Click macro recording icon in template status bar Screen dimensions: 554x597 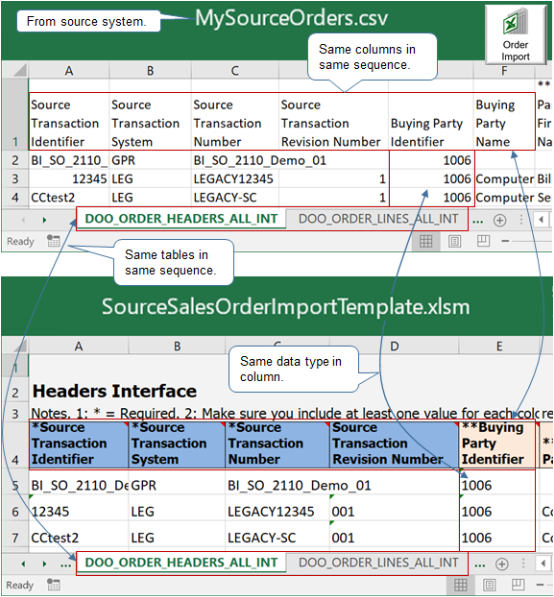pyautogui.click(x=53, y=585)
